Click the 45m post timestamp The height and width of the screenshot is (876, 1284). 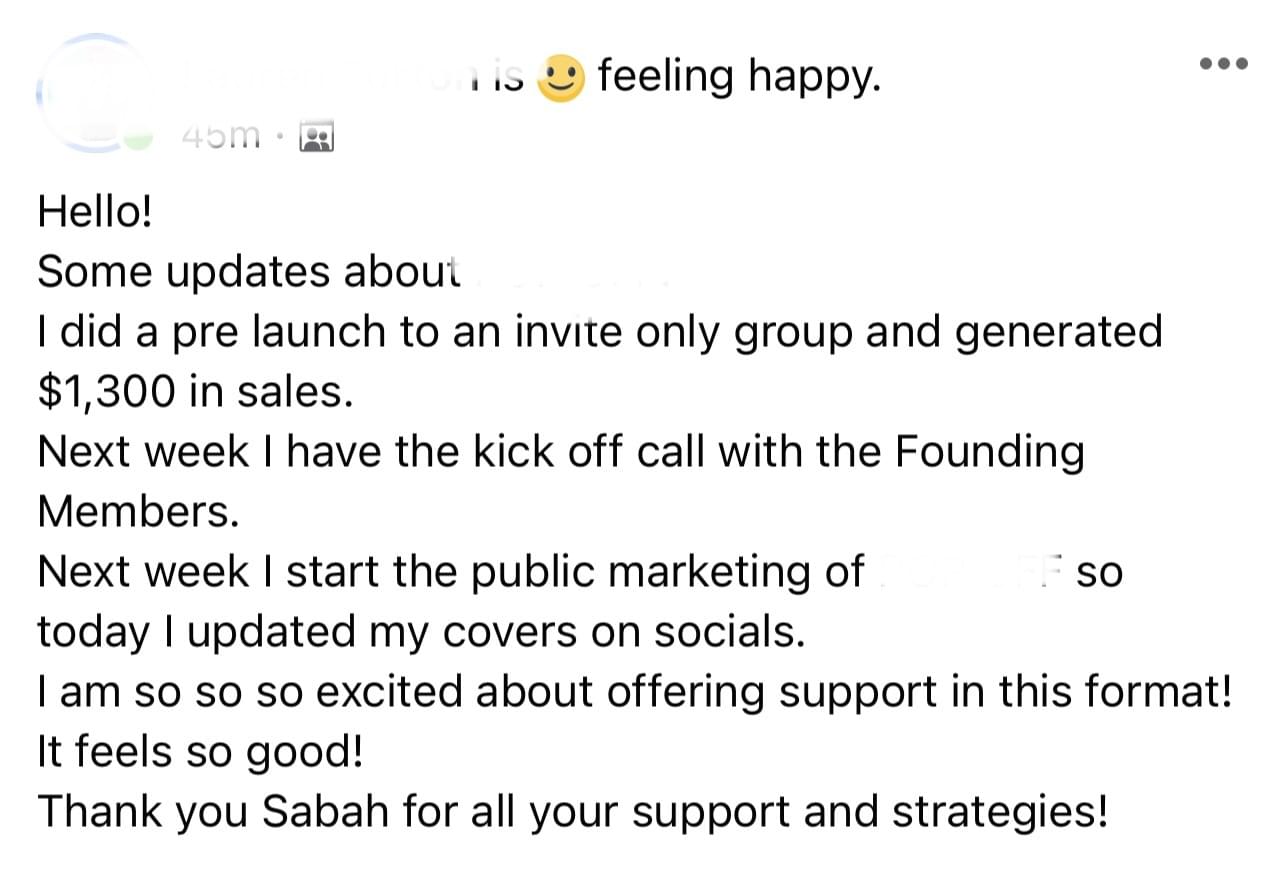coord(222,136)
